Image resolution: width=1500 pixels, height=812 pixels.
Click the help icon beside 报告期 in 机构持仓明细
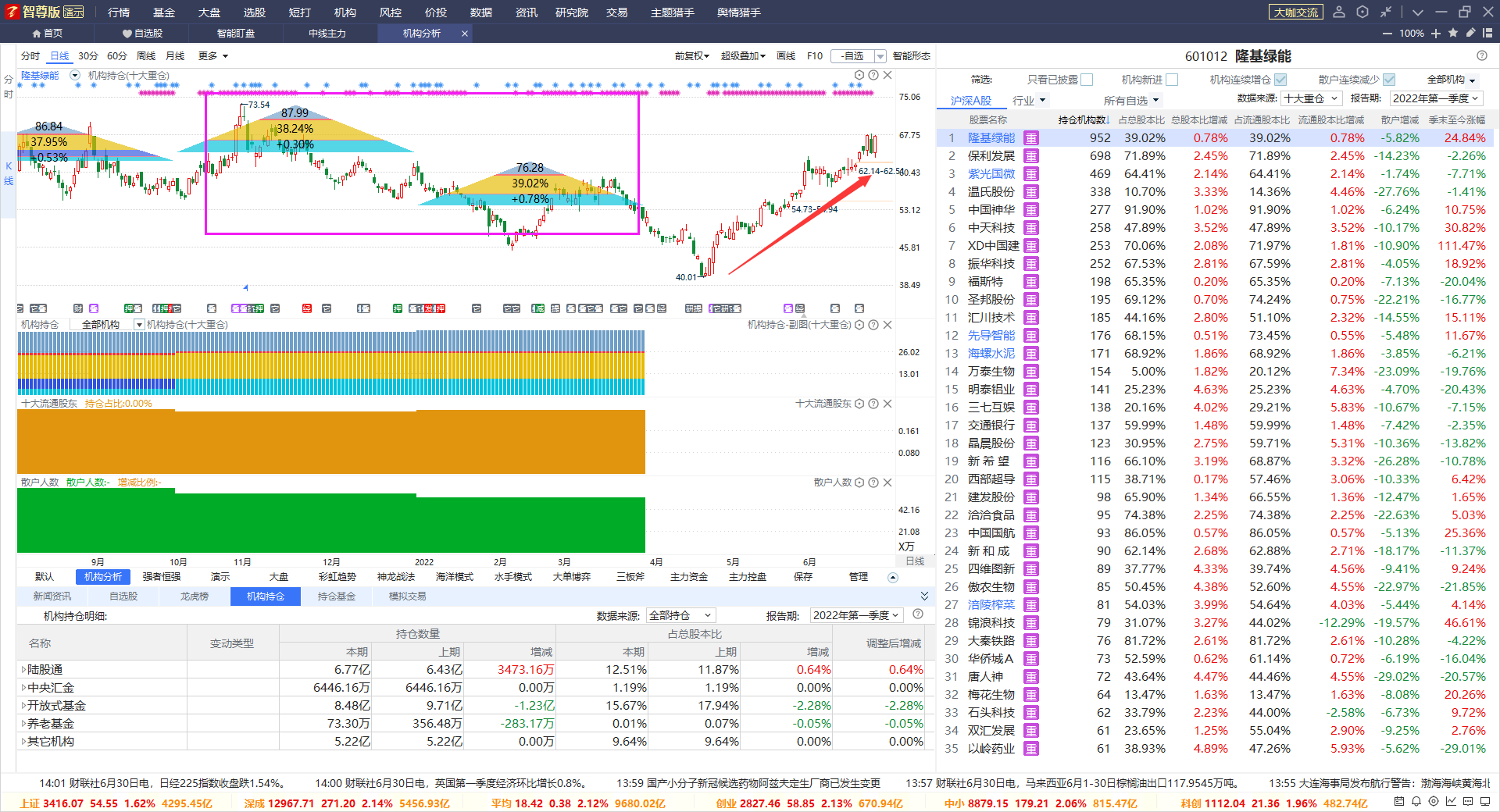click(918, 614)
